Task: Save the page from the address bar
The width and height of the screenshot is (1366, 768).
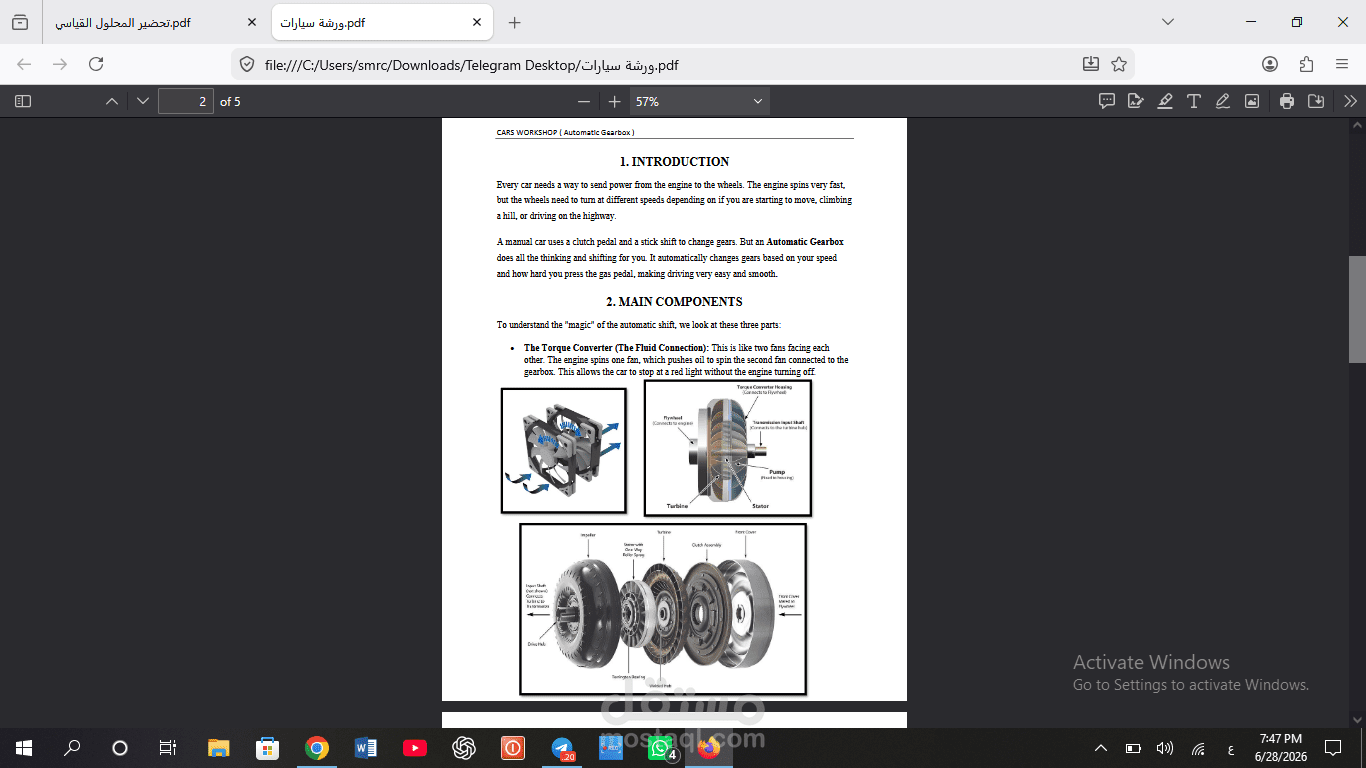Action: [1091, 64]
